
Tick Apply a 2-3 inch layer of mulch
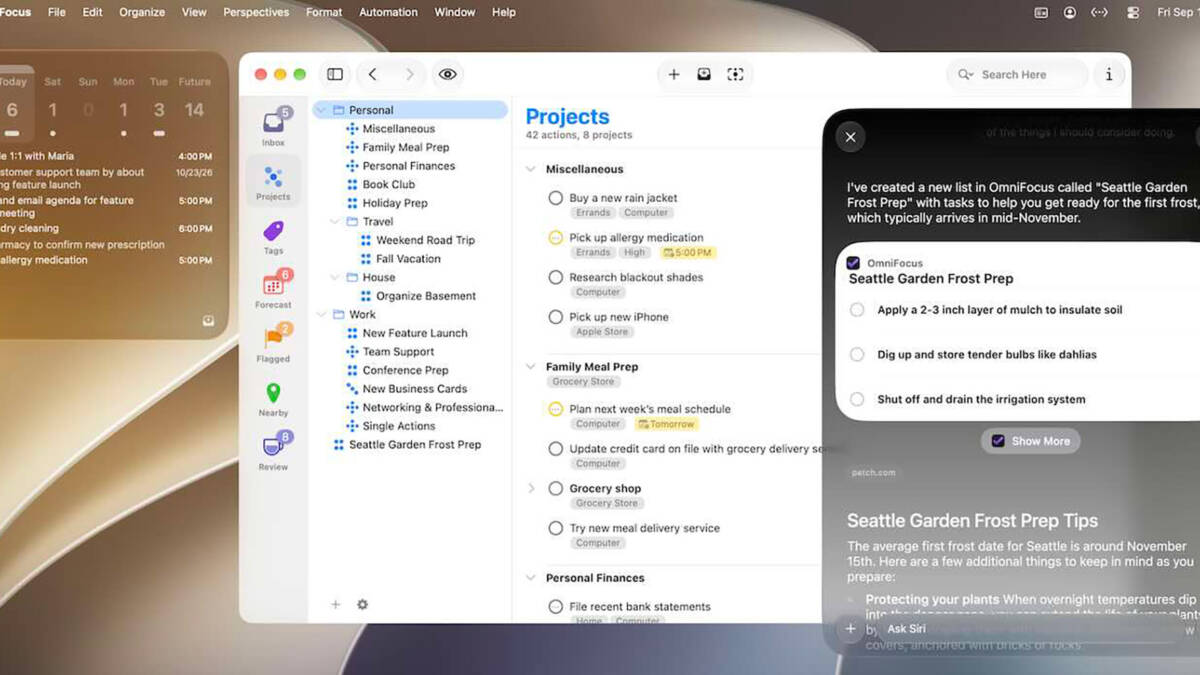(857, 310)
